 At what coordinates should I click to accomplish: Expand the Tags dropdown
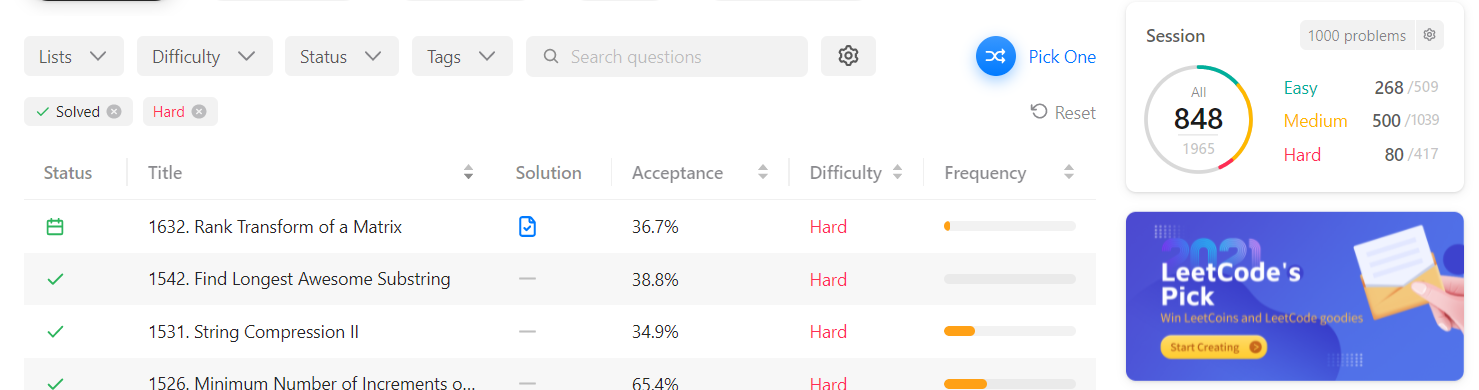(x=462, y=56)
